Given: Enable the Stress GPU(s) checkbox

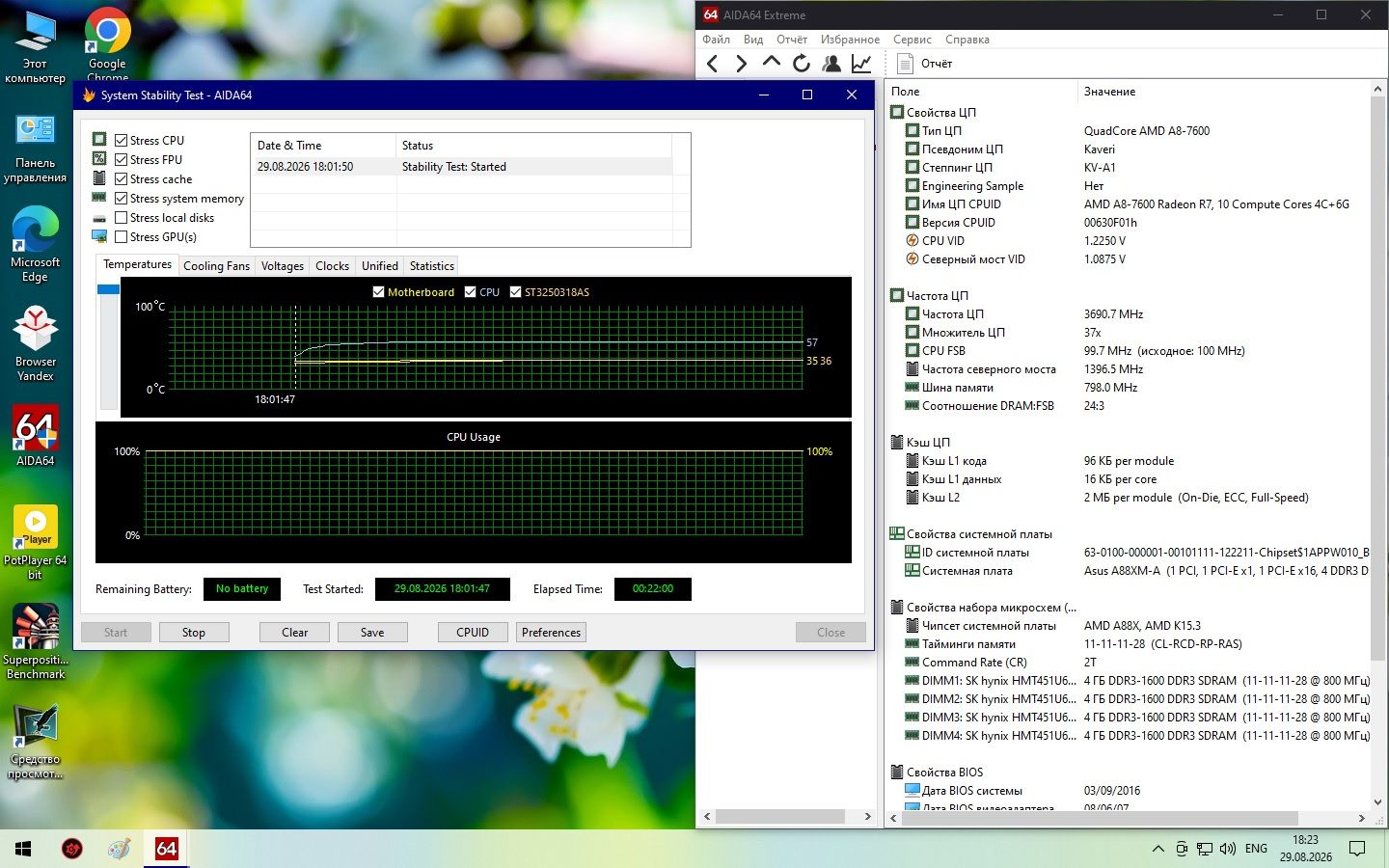Looking at the screenshot, I should tap(122, 236).
